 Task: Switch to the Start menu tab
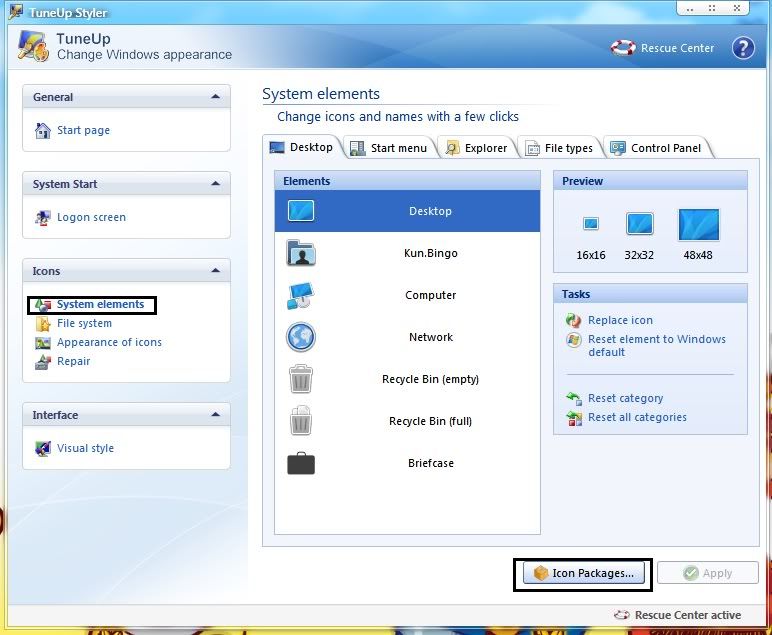(x=388, y=148)
